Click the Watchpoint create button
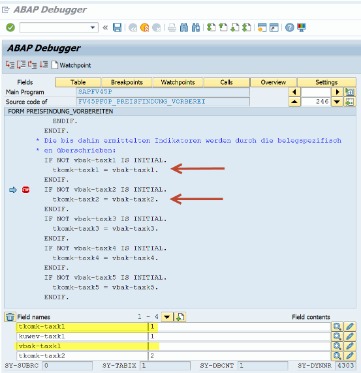Viewport: 361px width, 373px height. (71, 65)
